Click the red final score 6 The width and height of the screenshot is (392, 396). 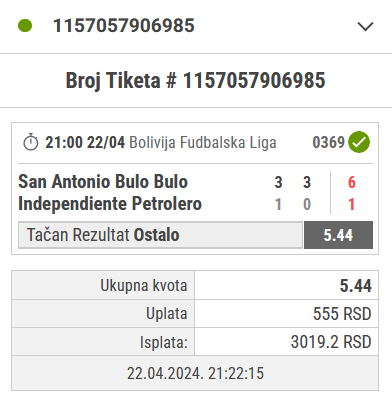352,182
